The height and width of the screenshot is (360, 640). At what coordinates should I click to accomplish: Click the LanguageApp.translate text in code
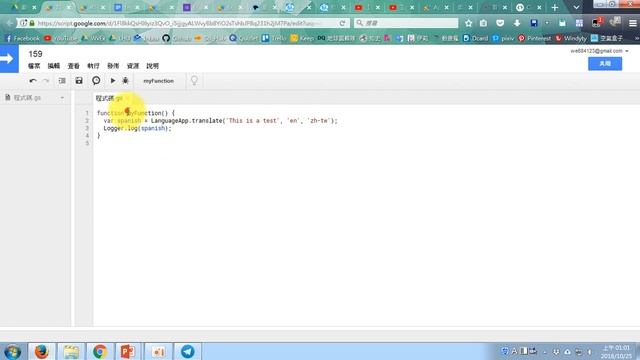(x=186, y=121)
